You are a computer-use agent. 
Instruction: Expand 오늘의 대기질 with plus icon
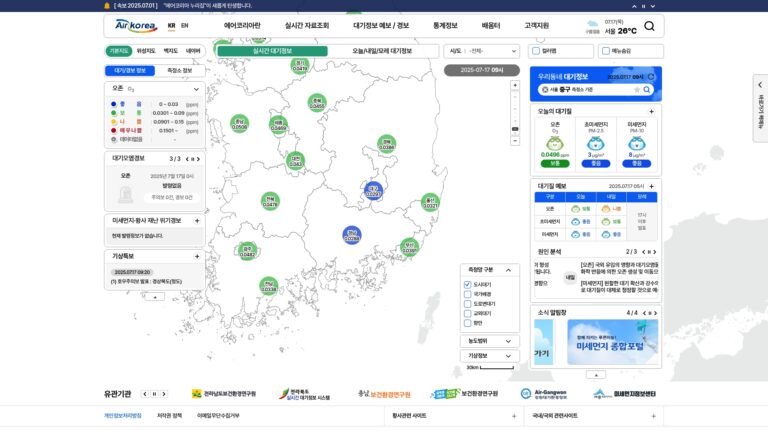[651, 112]
